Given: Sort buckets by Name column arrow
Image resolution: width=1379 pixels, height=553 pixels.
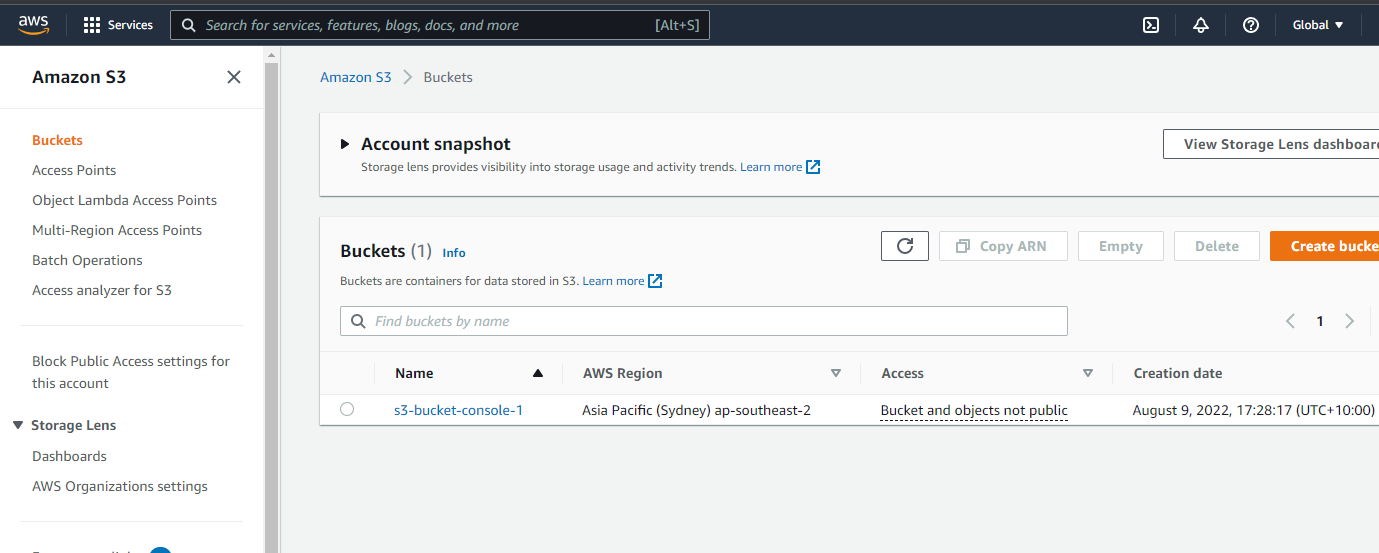Looking at the screenshot, I should coord(538,373).
